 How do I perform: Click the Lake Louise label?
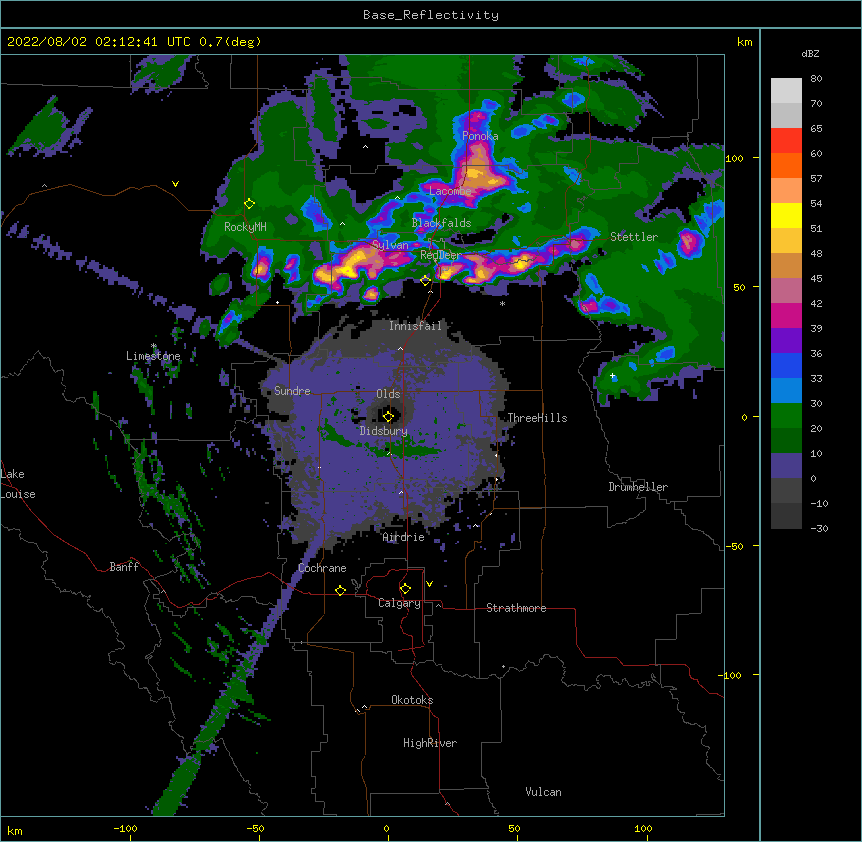(17, 484)
